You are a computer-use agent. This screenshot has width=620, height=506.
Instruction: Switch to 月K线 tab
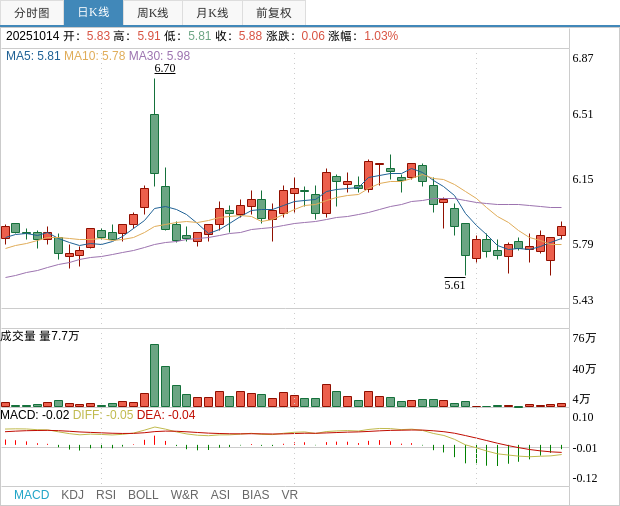tap(212, 13)
